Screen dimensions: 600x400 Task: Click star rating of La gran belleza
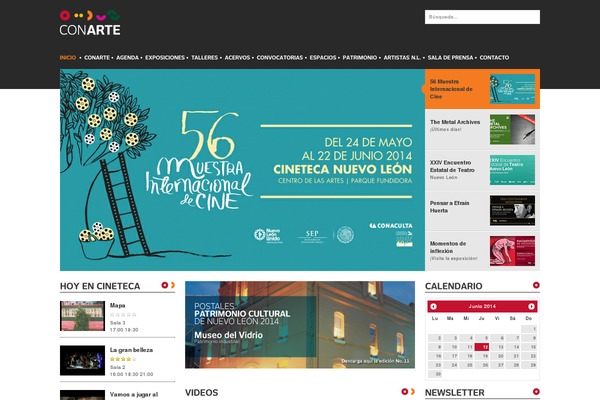pos(123,359)
